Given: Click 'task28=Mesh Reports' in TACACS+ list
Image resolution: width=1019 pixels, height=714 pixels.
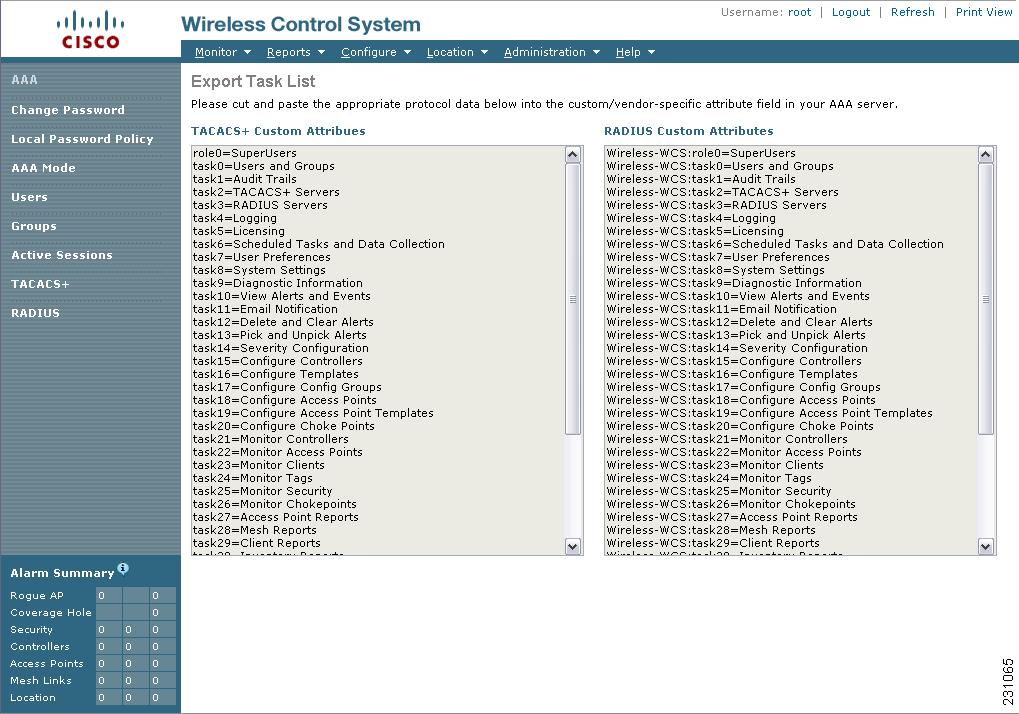Looking at the screenshot, I should pos(255,530).
